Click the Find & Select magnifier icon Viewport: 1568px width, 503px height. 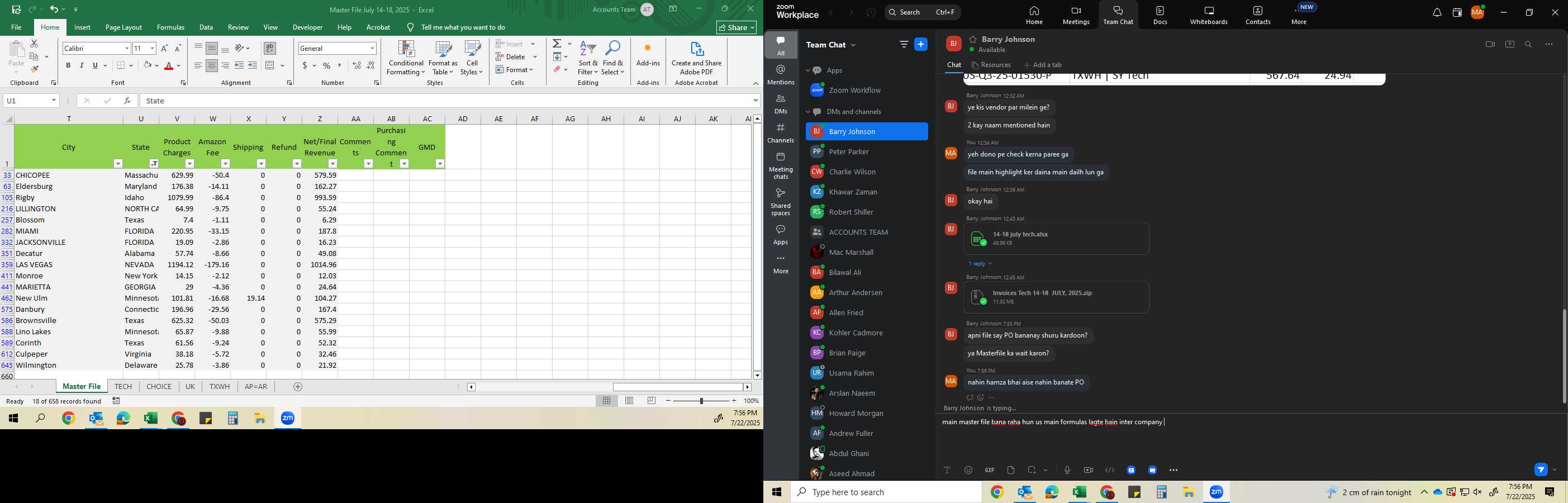coord(613,49)
